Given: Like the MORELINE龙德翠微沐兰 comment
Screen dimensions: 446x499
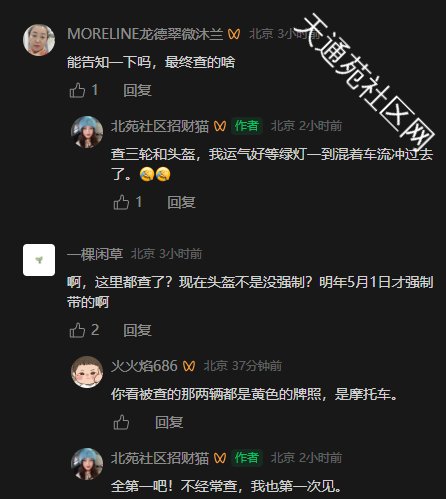Looking at the screenshot, I should pyautogui.click(x=77, y=90).
